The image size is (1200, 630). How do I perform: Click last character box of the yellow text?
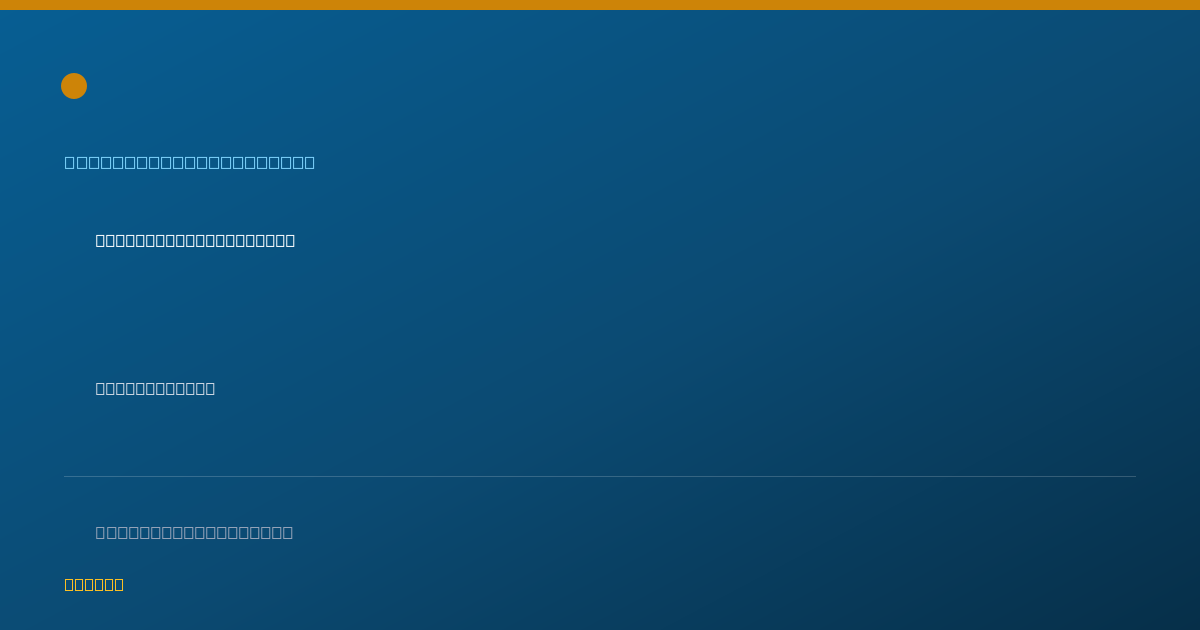(119, 584)
